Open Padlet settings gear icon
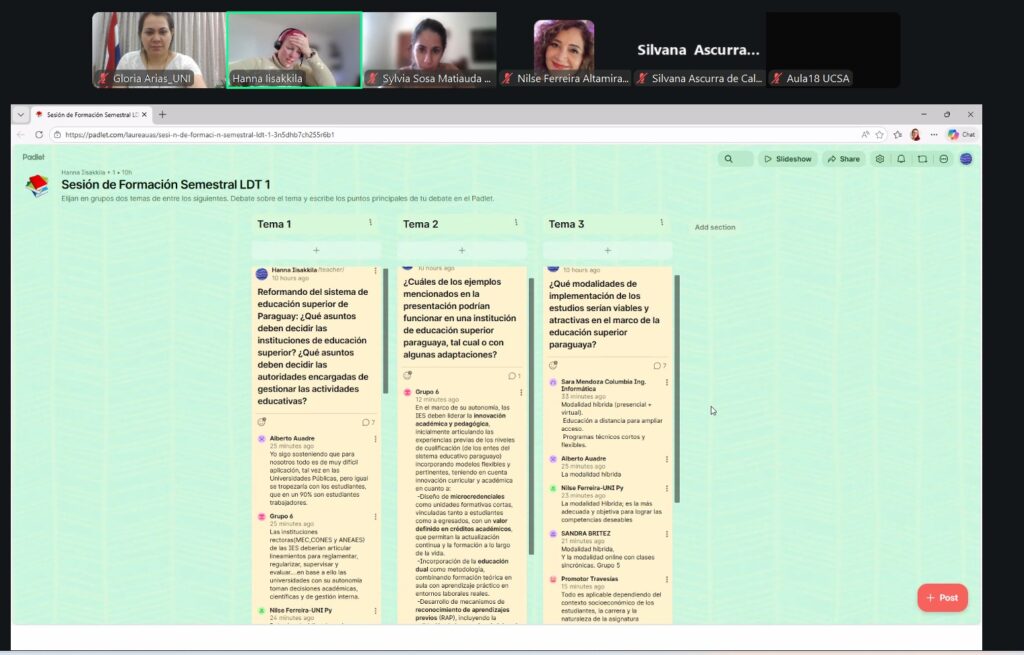Viewport: 1024px width, 655px height. click(880, 159)
